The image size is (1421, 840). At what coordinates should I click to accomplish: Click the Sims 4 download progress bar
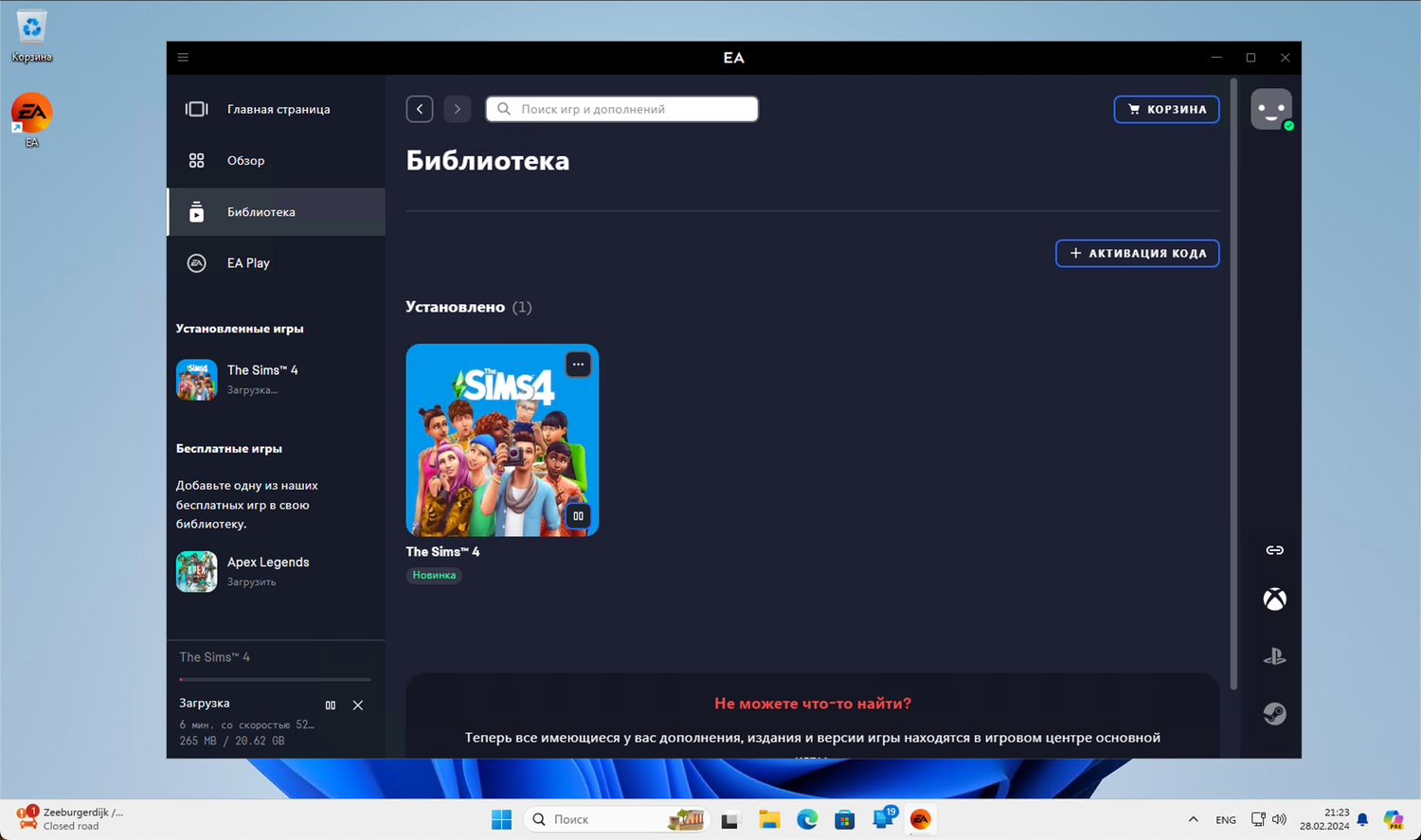point(275,679)
